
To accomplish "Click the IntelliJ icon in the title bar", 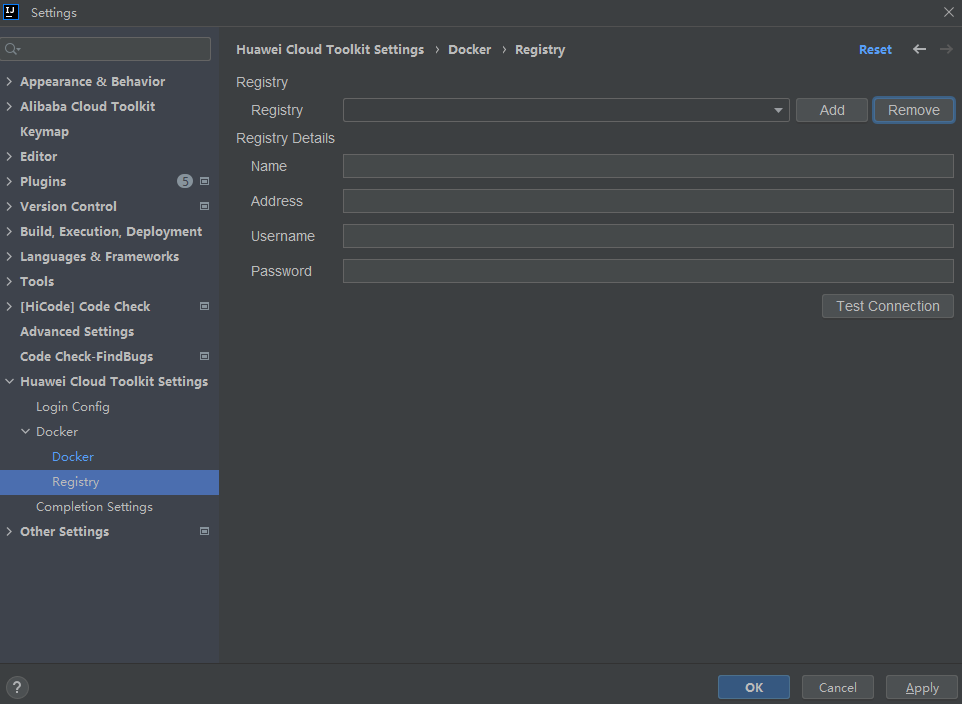I will [x=11, y=12].
